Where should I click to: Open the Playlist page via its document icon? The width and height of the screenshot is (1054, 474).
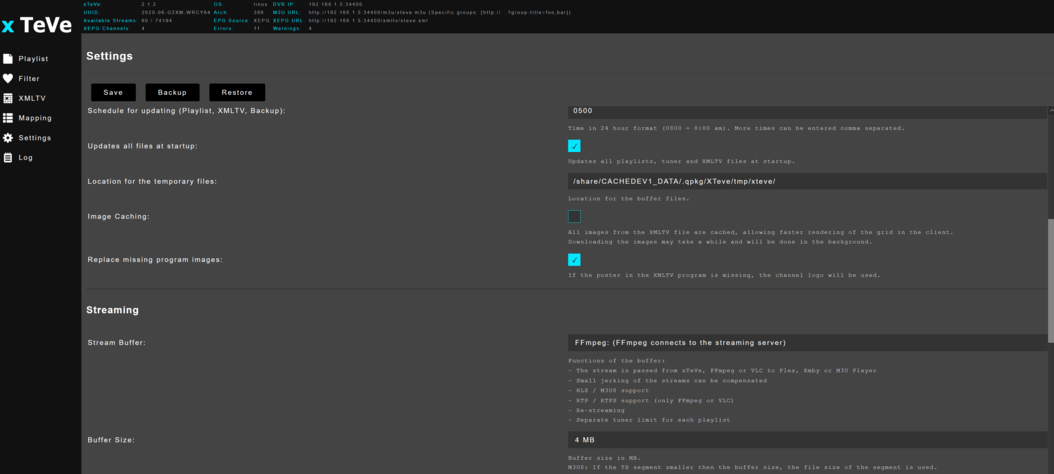pos(8,59)
